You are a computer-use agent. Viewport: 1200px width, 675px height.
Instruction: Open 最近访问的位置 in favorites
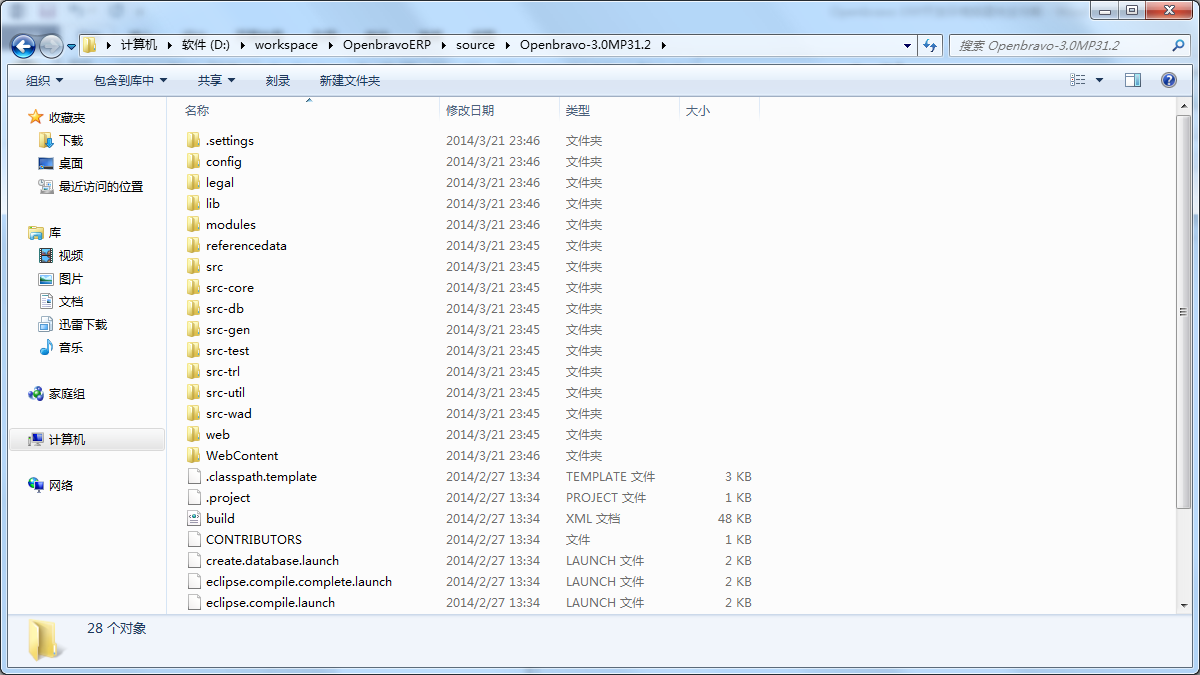101,186
